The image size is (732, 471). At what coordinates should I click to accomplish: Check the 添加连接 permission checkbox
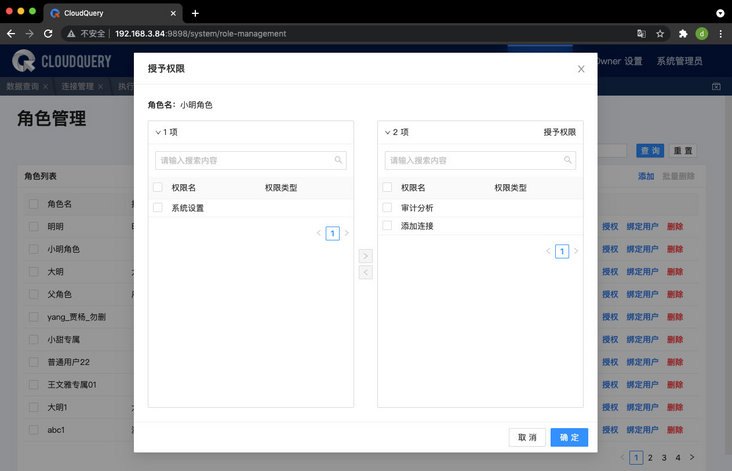[387, 225]
